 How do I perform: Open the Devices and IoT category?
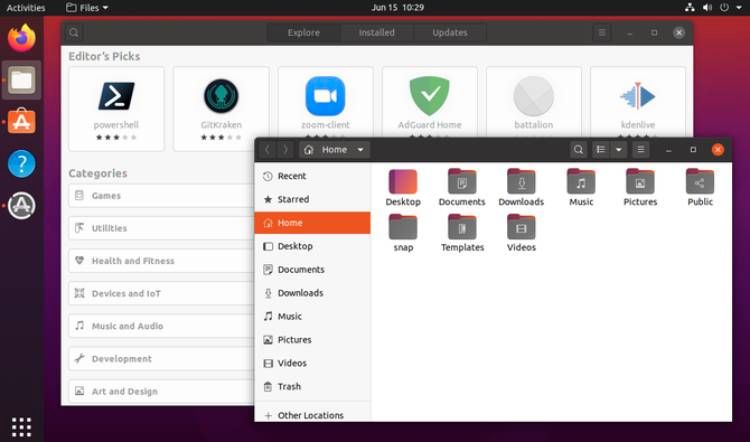(162, 293)
